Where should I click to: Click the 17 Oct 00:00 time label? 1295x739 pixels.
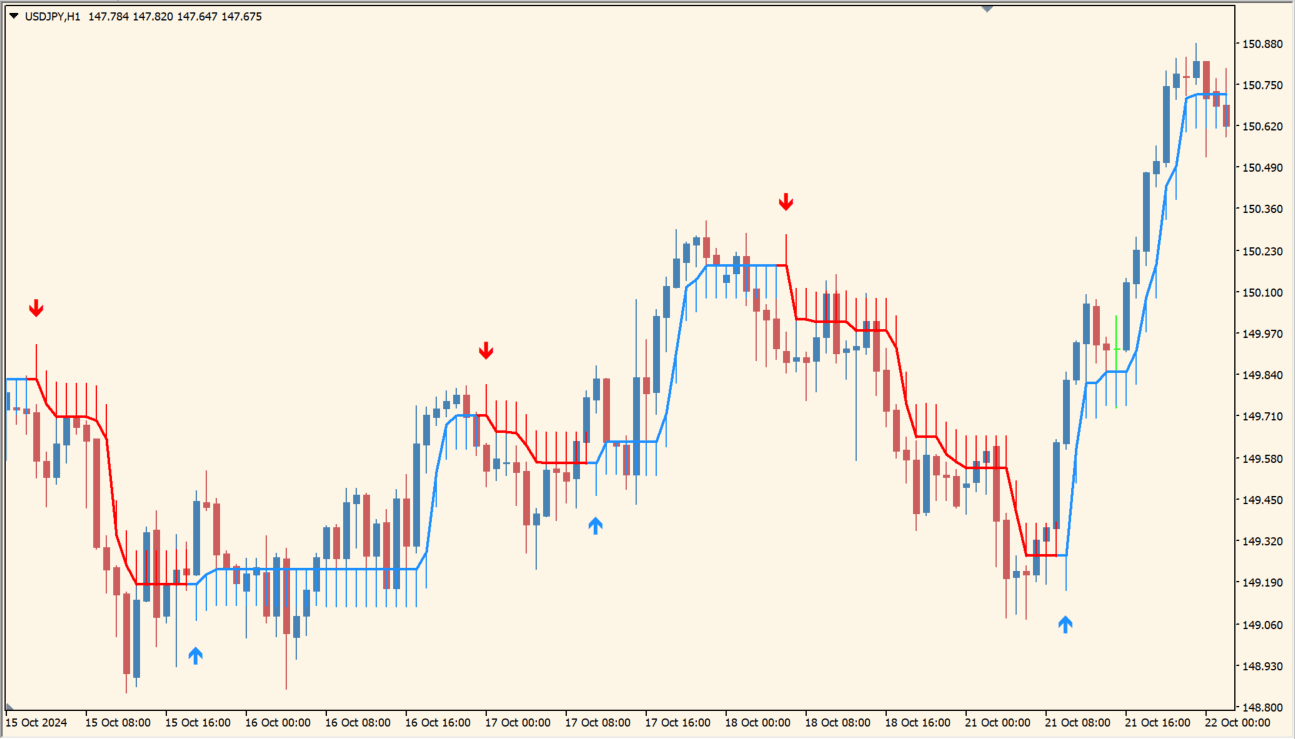coord(518,722)
